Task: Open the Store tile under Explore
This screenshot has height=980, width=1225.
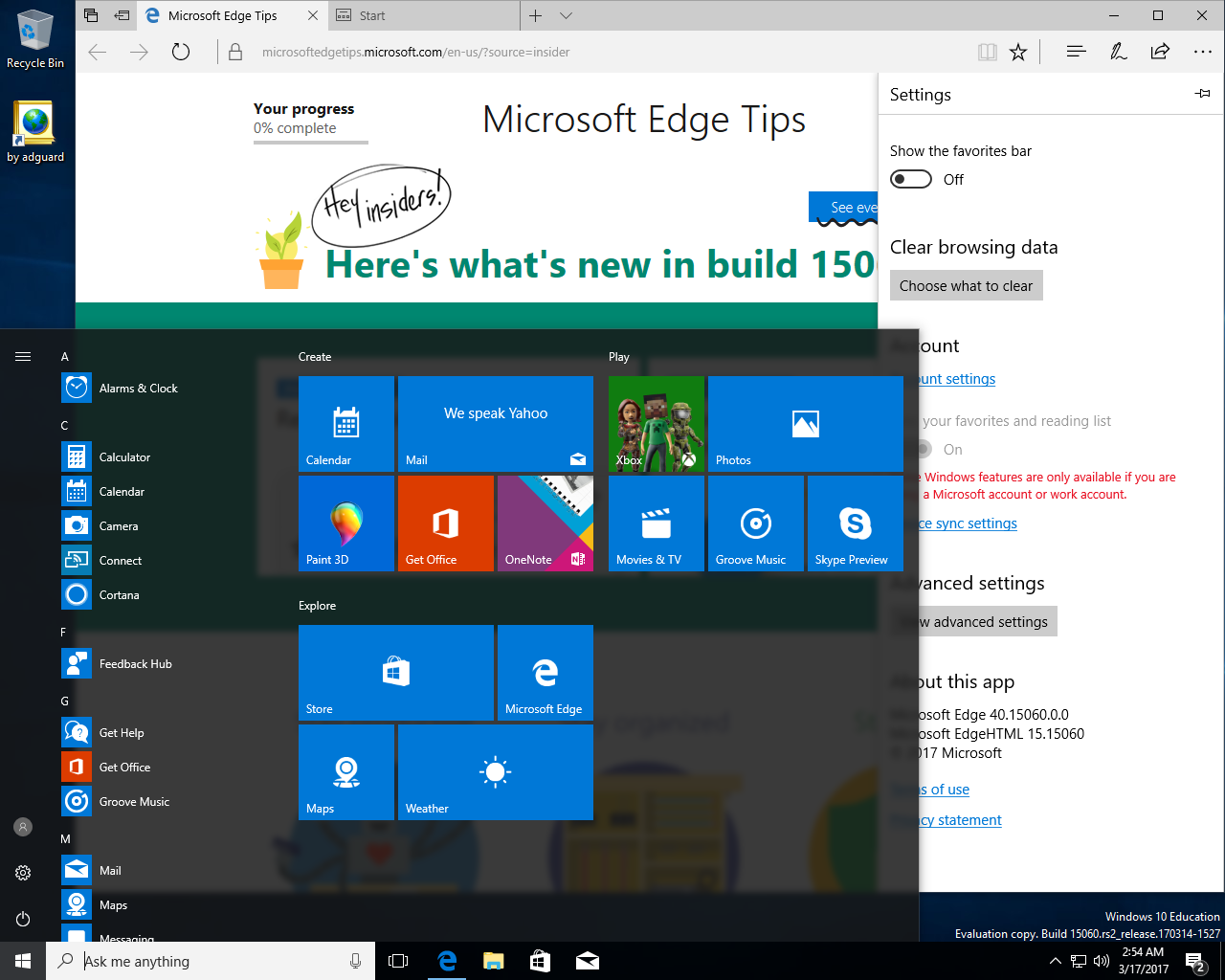Action: coord(396,673)
